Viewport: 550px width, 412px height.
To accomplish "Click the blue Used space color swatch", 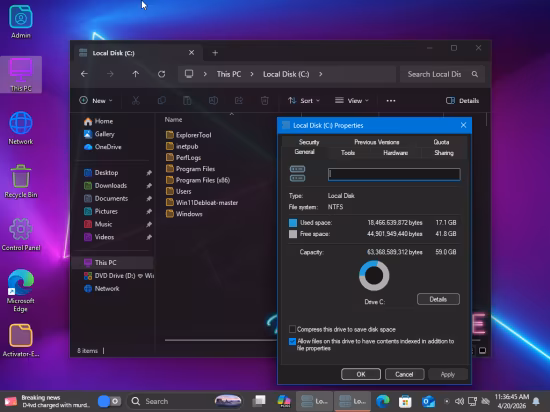I will coord(293,223).
